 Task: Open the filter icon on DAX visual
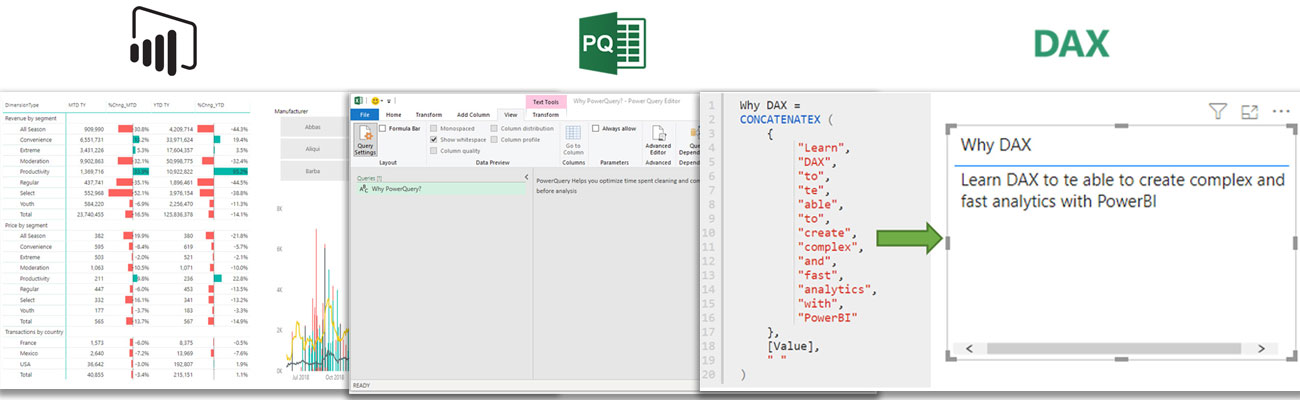tap(1217, 112)
